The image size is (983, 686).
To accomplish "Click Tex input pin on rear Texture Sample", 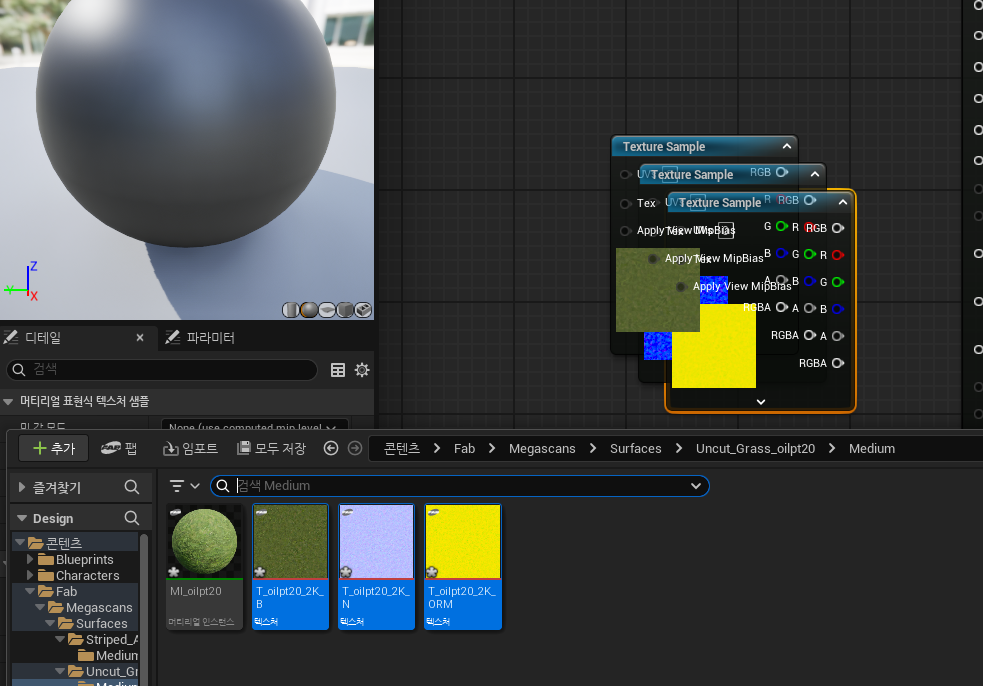I will [x=625, y=203].
